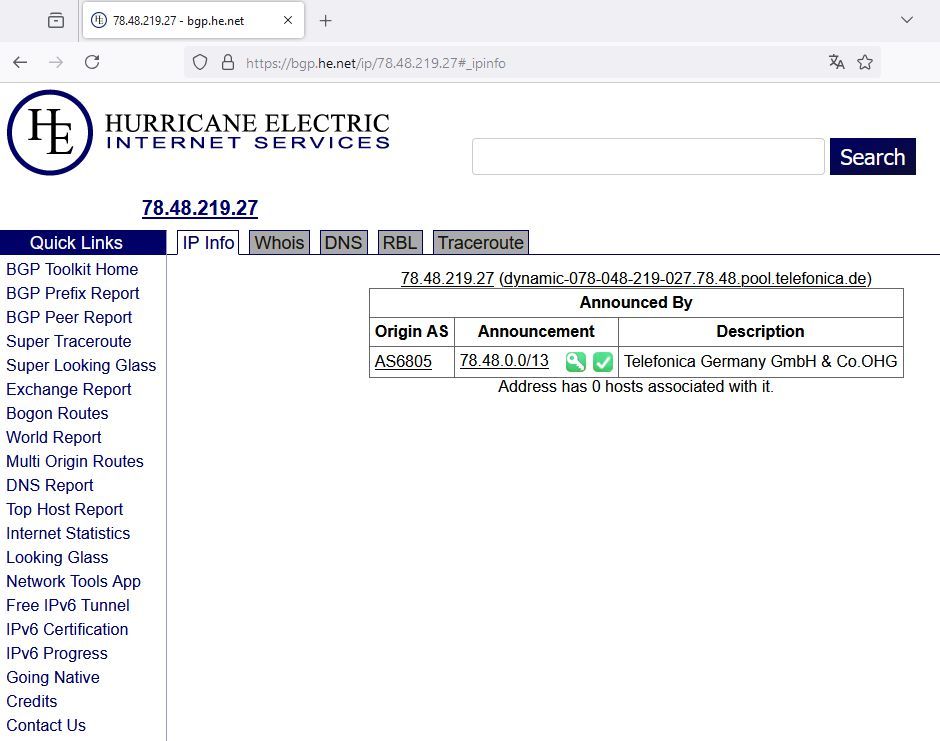Click the green key icon

pos(576,362)
